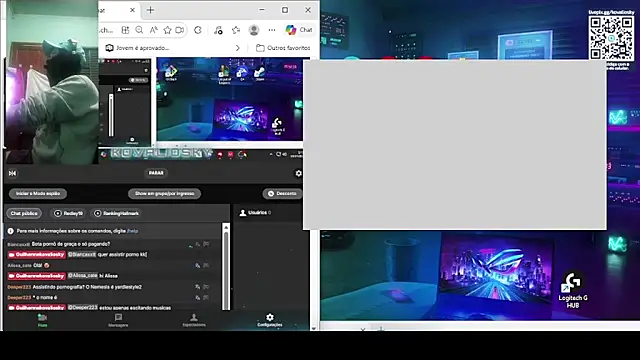Open the 'Jovem é aprovado...' bookmark
640x360 pixels.
(x=138, y=48)
